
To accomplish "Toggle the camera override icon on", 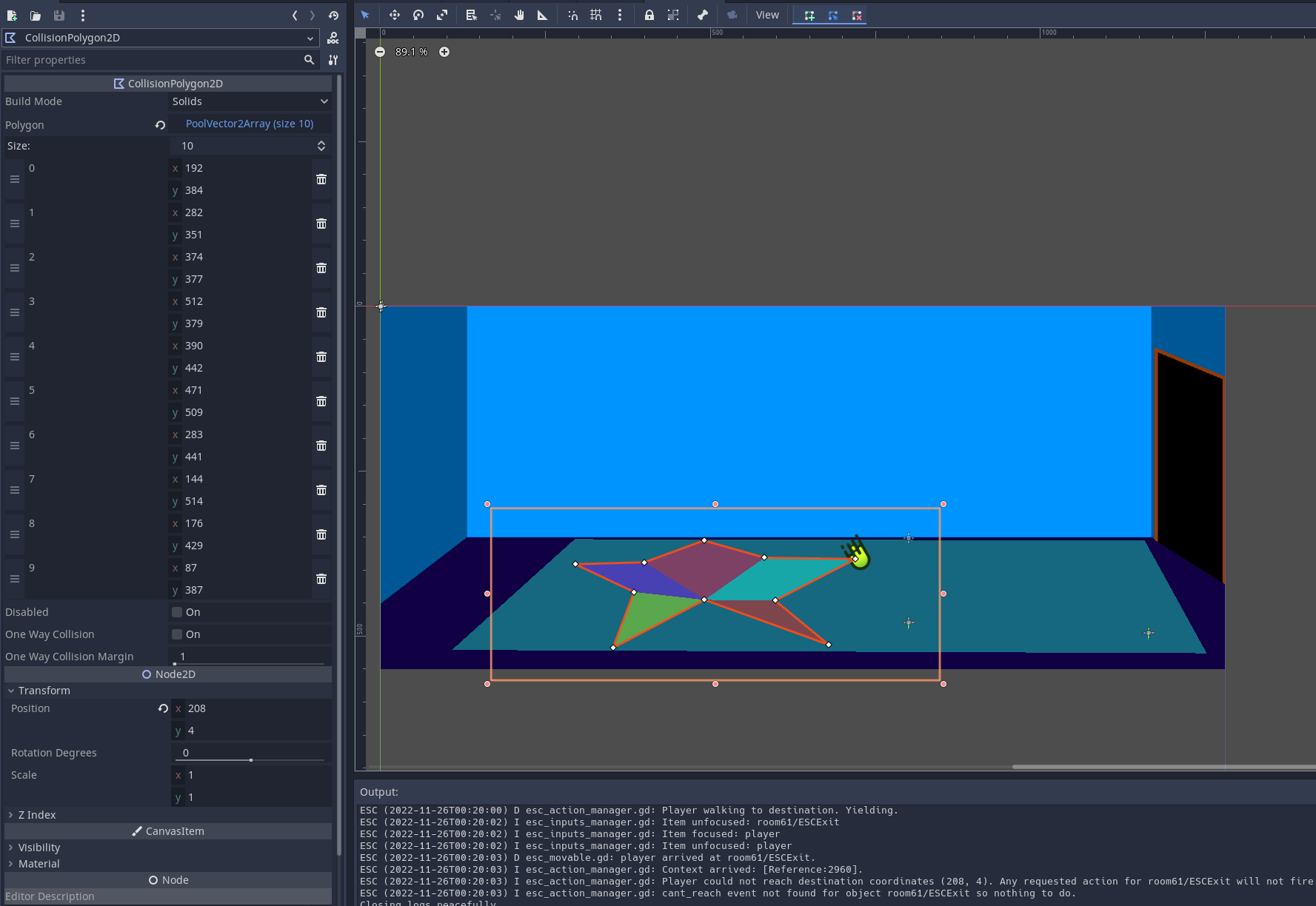I will tap(732, 15).
